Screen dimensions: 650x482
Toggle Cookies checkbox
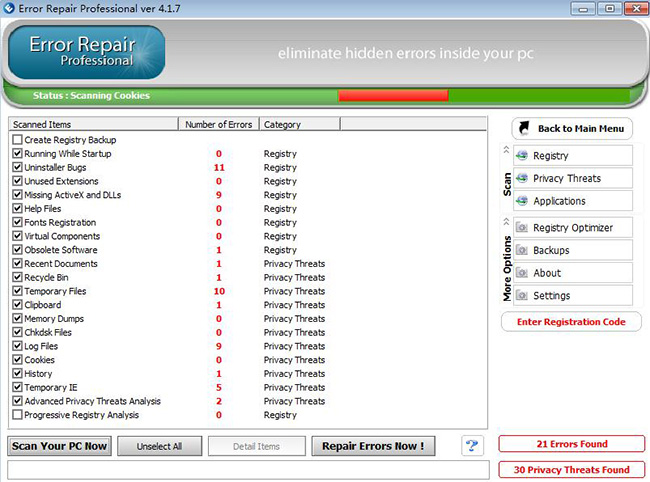click(x=17, y=360)
